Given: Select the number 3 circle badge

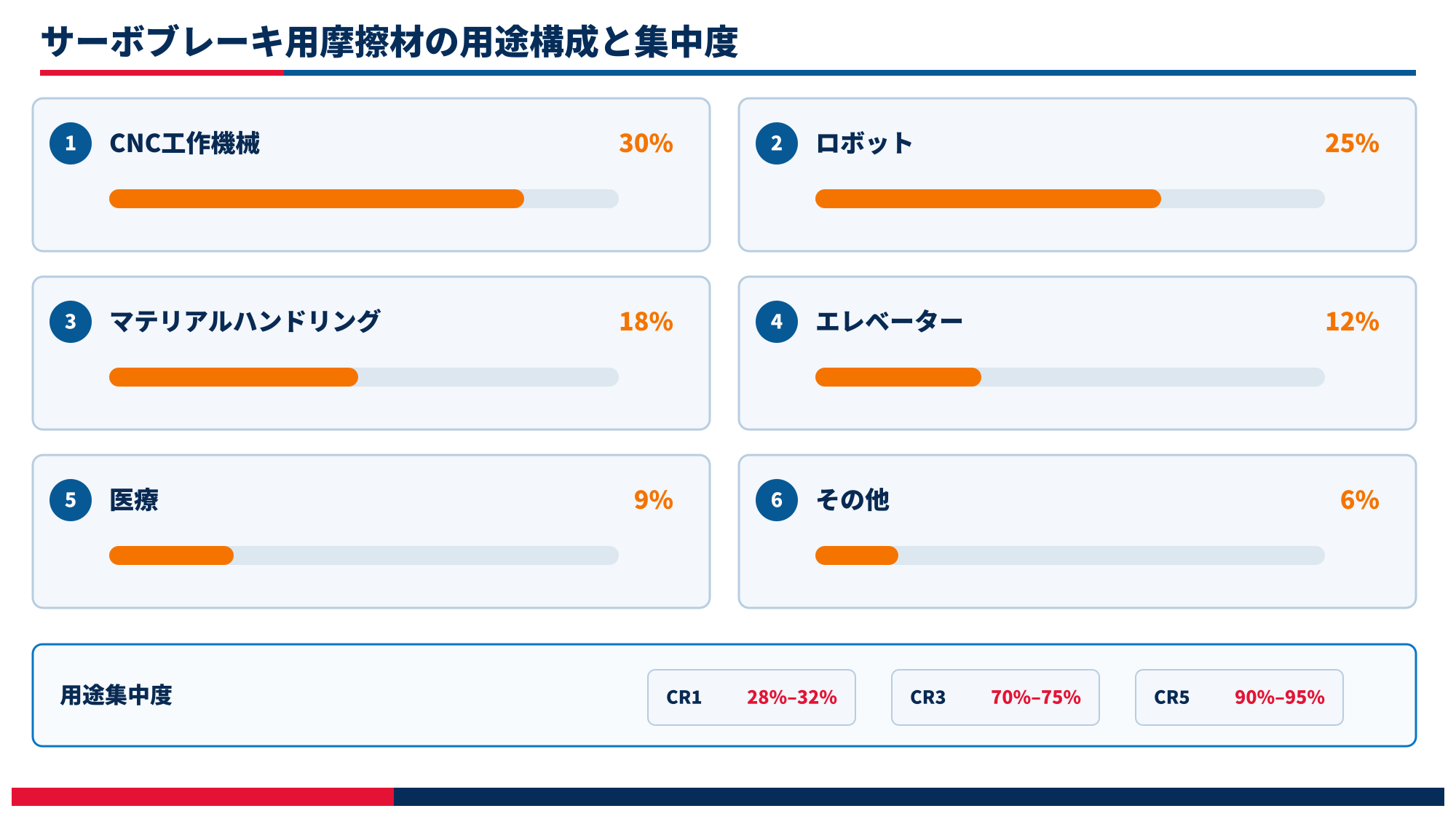Looking at the screenshot, I should [71, 322].
